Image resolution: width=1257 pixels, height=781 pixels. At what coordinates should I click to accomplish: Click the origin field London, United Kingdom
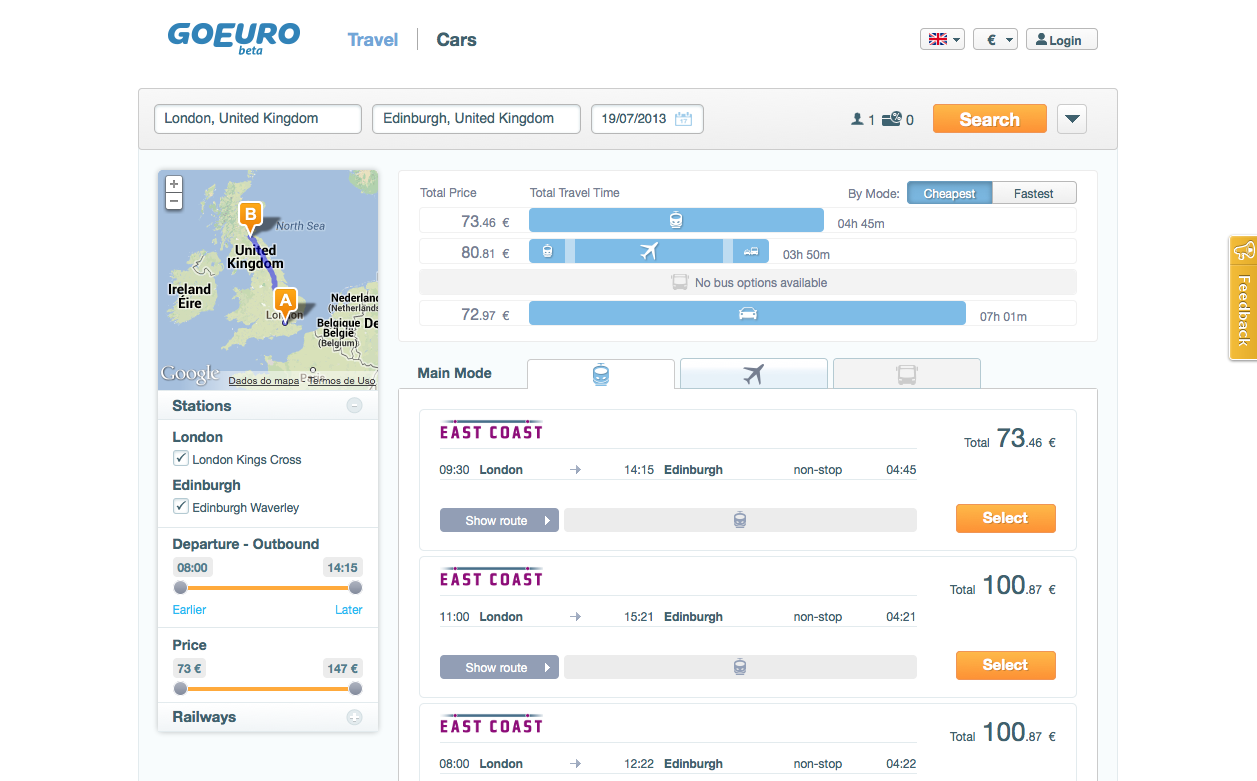pos(258,119)
